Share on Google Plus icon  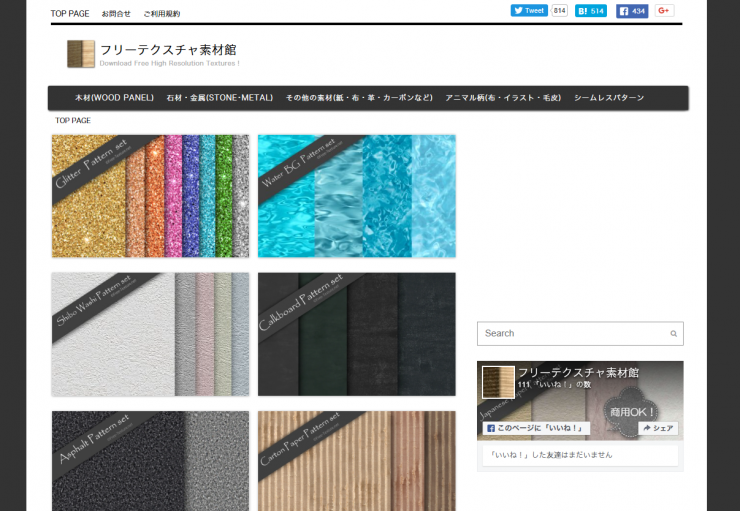[664, 11]
